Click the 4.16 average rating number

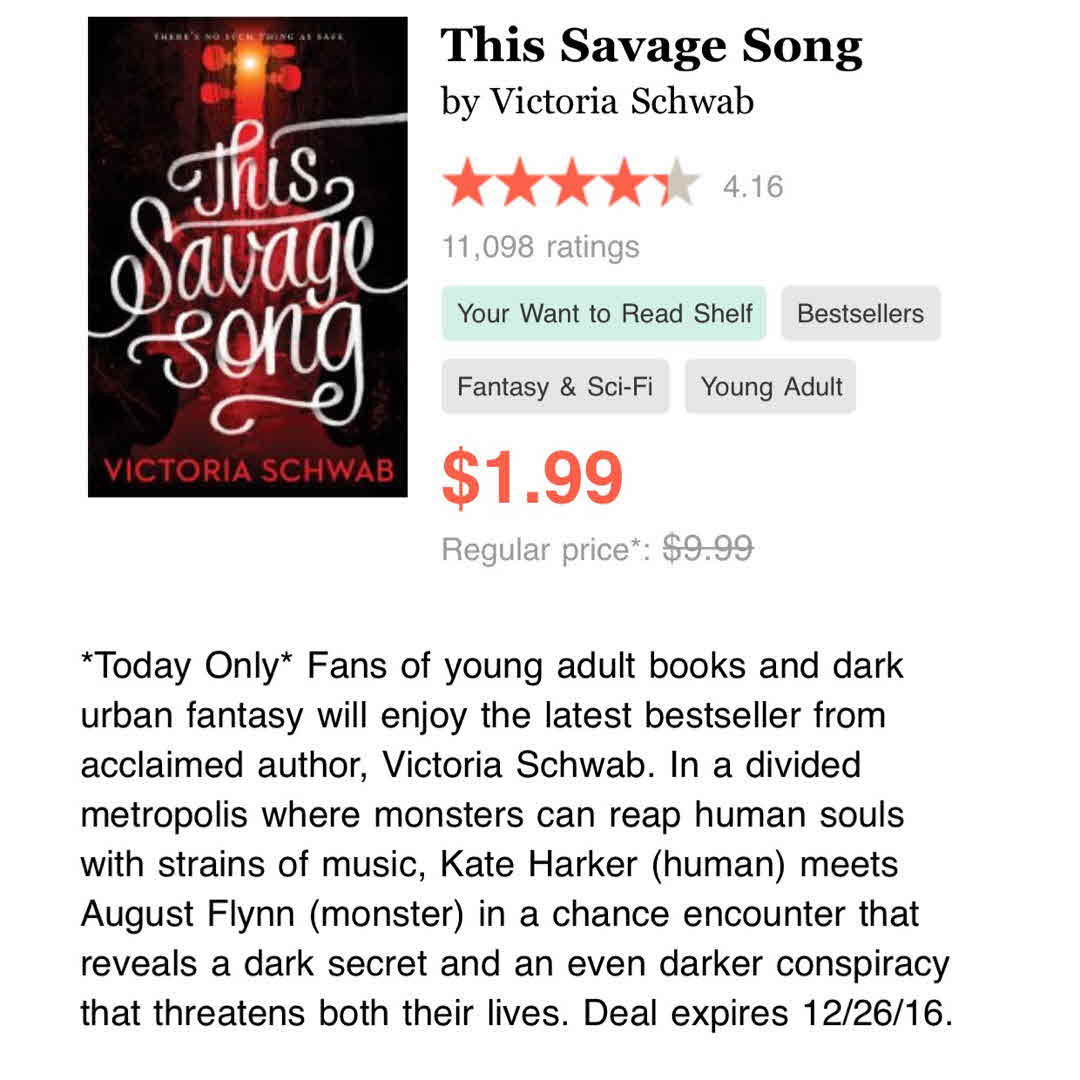click(753, 187)
